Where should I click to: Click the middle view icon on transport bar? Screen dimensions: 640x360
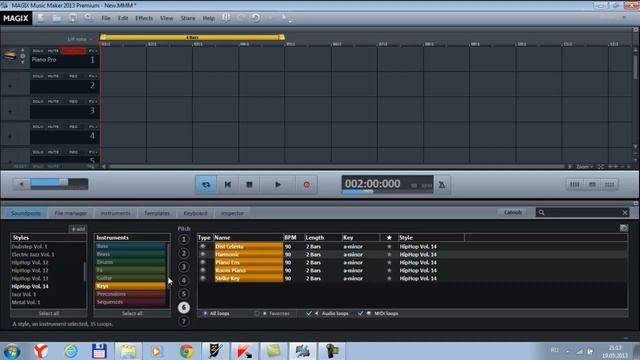(592, 184)
